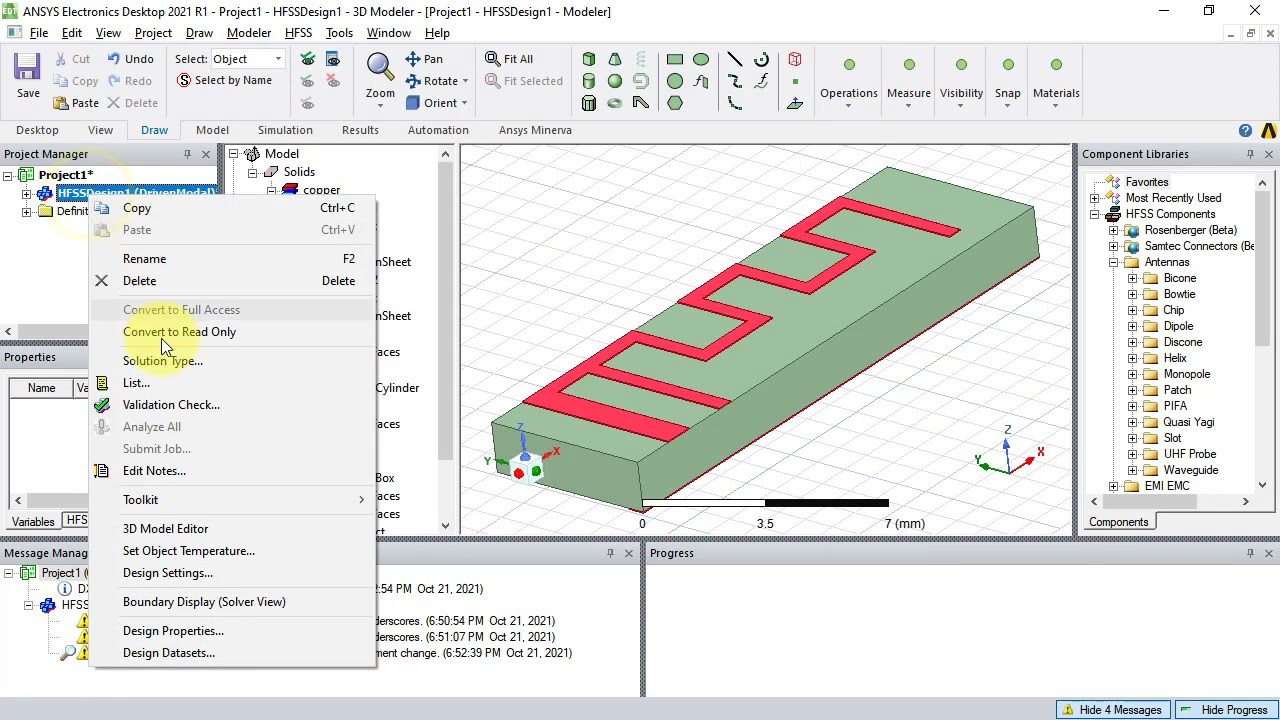
Task: Click the Copy ribbon button
Action: coord(76,81)
